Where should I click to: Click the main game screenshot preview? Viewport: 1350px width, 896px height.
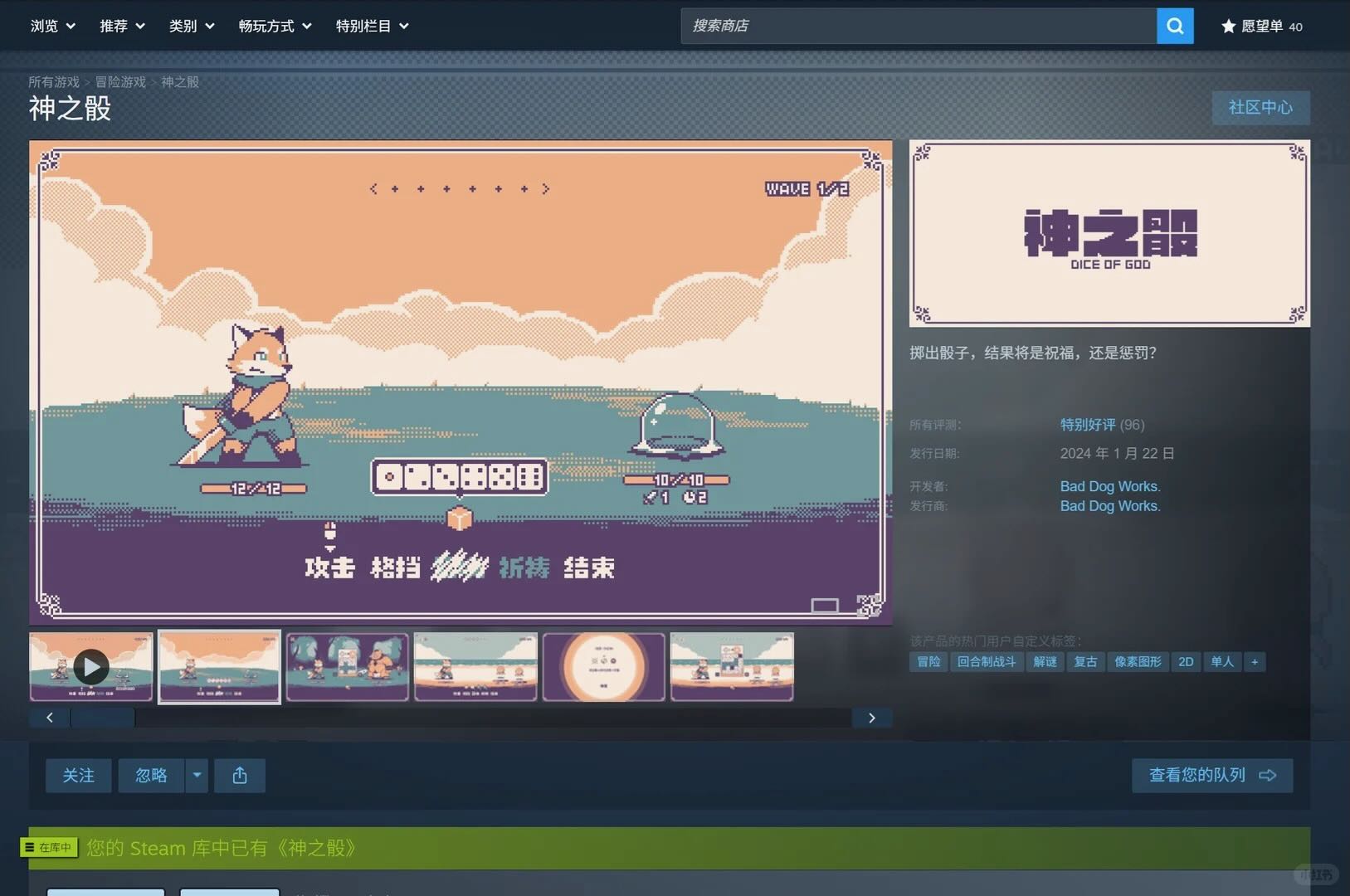[461, 382]
